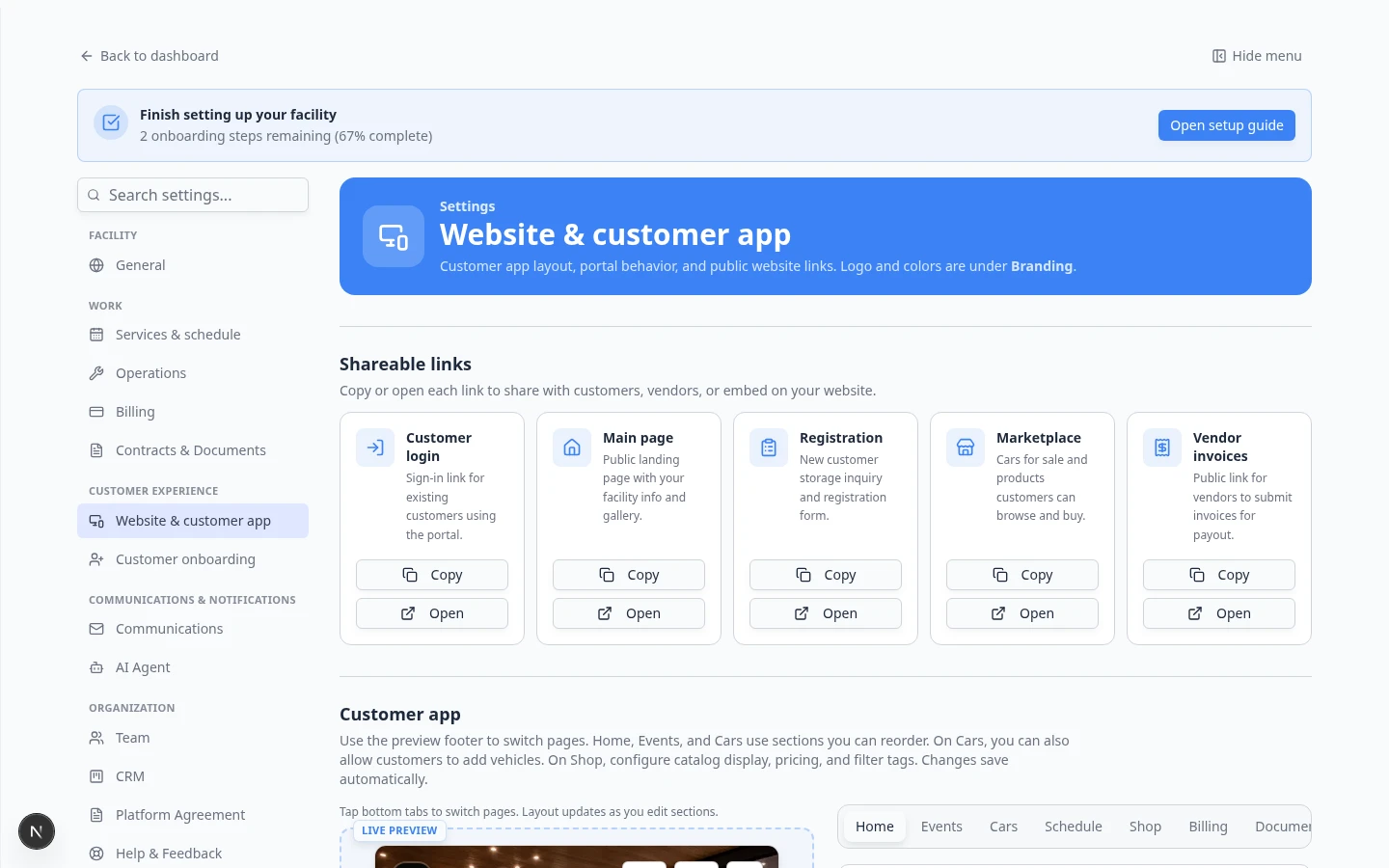Select the Shop tab
This screenshot has height=868, width=1389.
(1145, 827)
